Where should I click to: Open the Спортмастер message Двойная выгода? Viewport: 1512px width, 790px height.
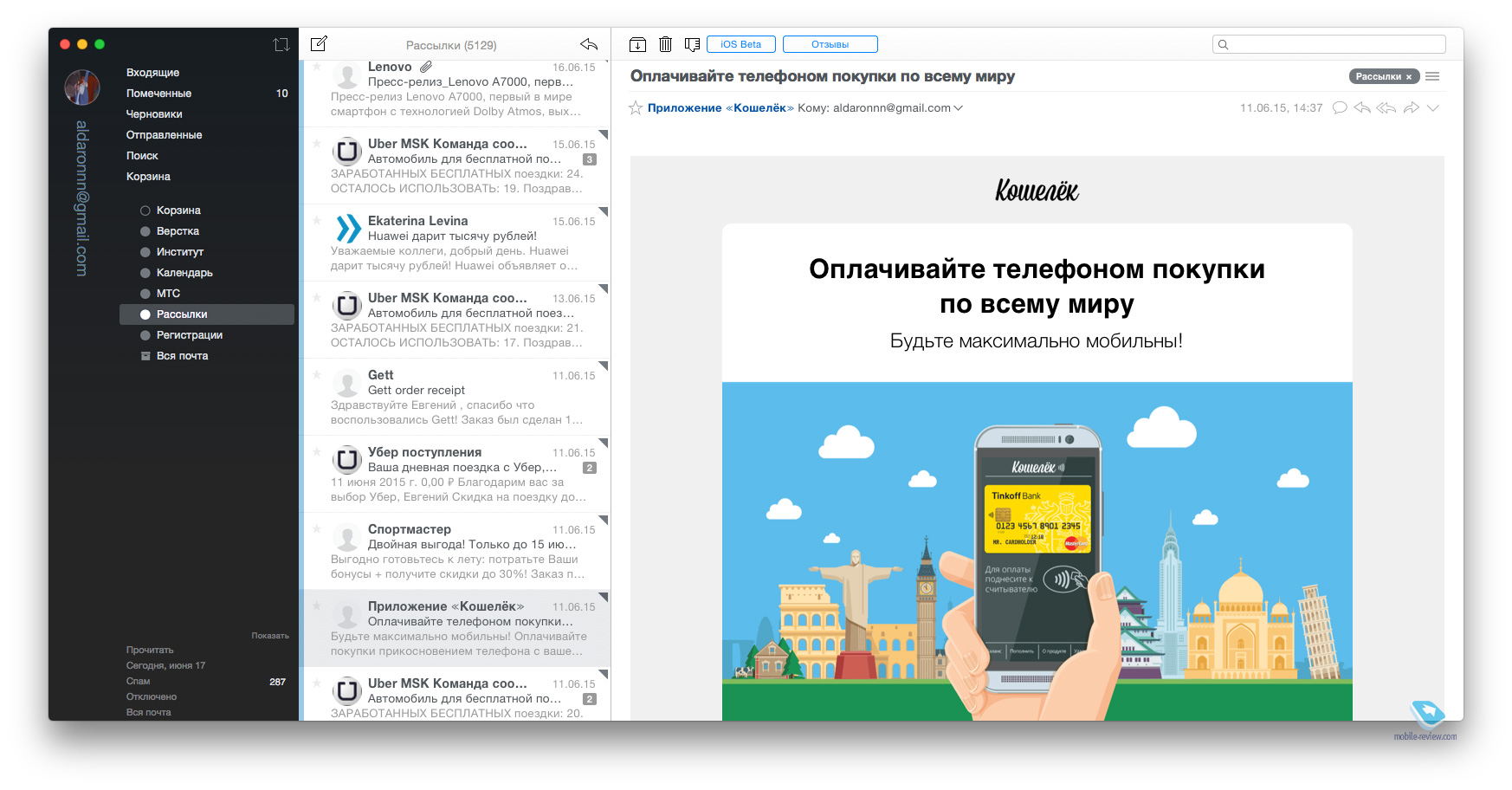pyautogui.click(x=455, y=551)
